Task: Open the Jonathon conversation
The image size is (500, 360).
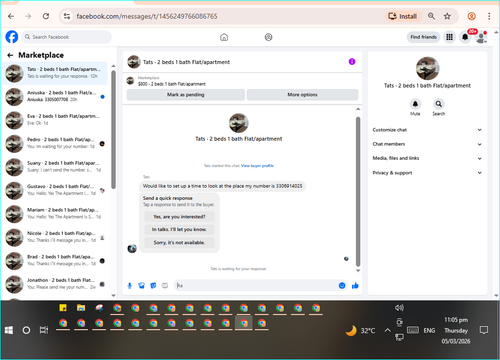Action: click(55, 284)
